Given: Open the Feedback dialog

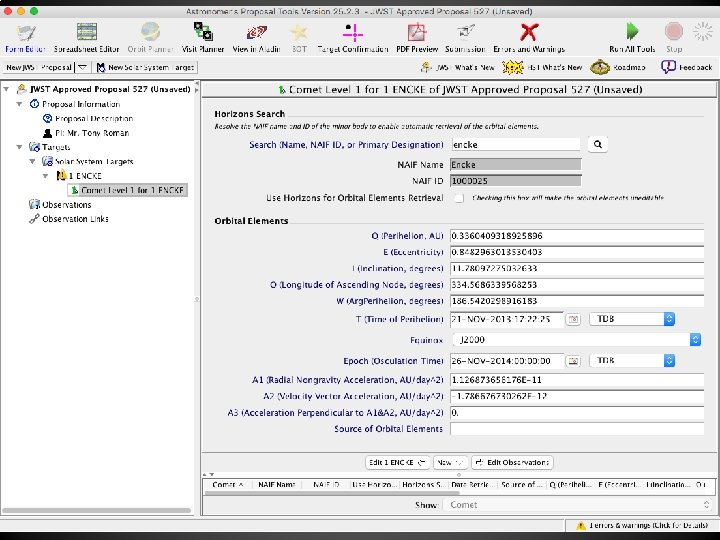Looking at the screenshot, I should pyautogui.click(x=686, y=68).
